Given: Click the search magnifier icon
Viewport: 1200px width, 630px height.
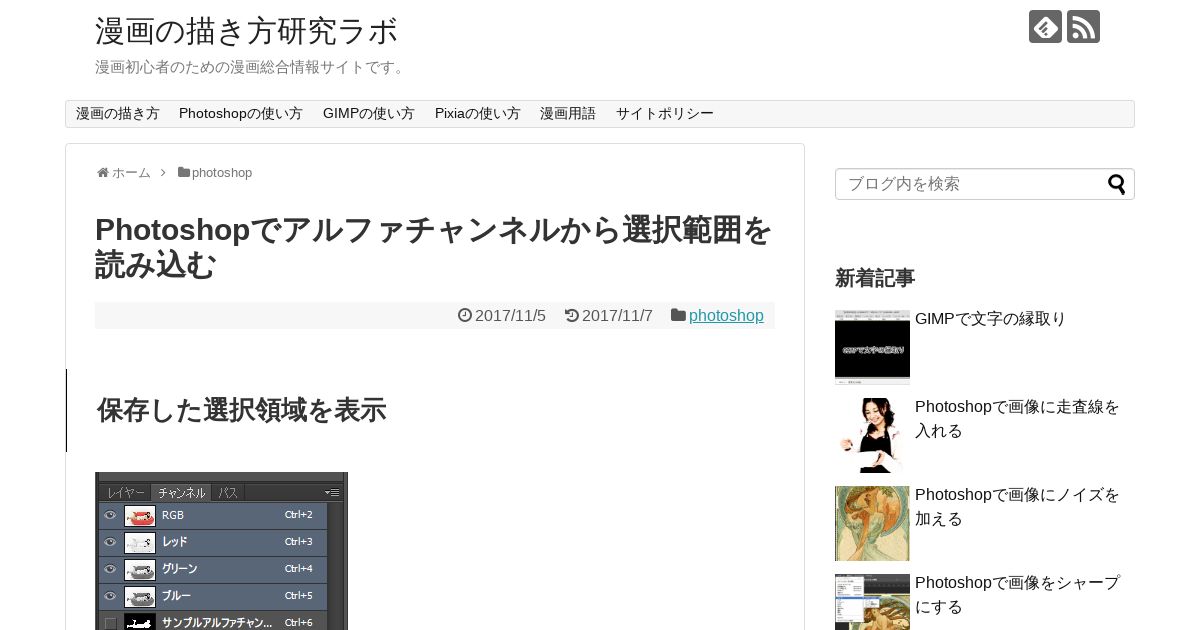Looking at the screenshot, I should click(x=1116, y=184).
